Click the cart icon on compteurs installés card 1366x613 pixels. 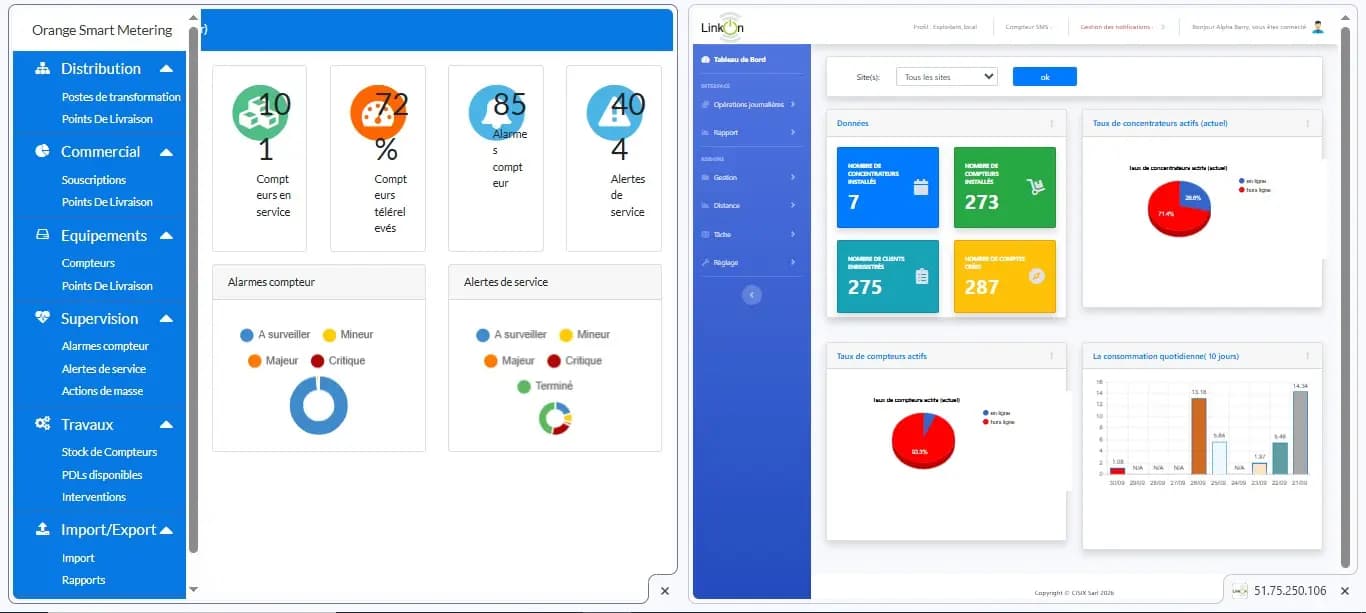(x=1036, y=187)
